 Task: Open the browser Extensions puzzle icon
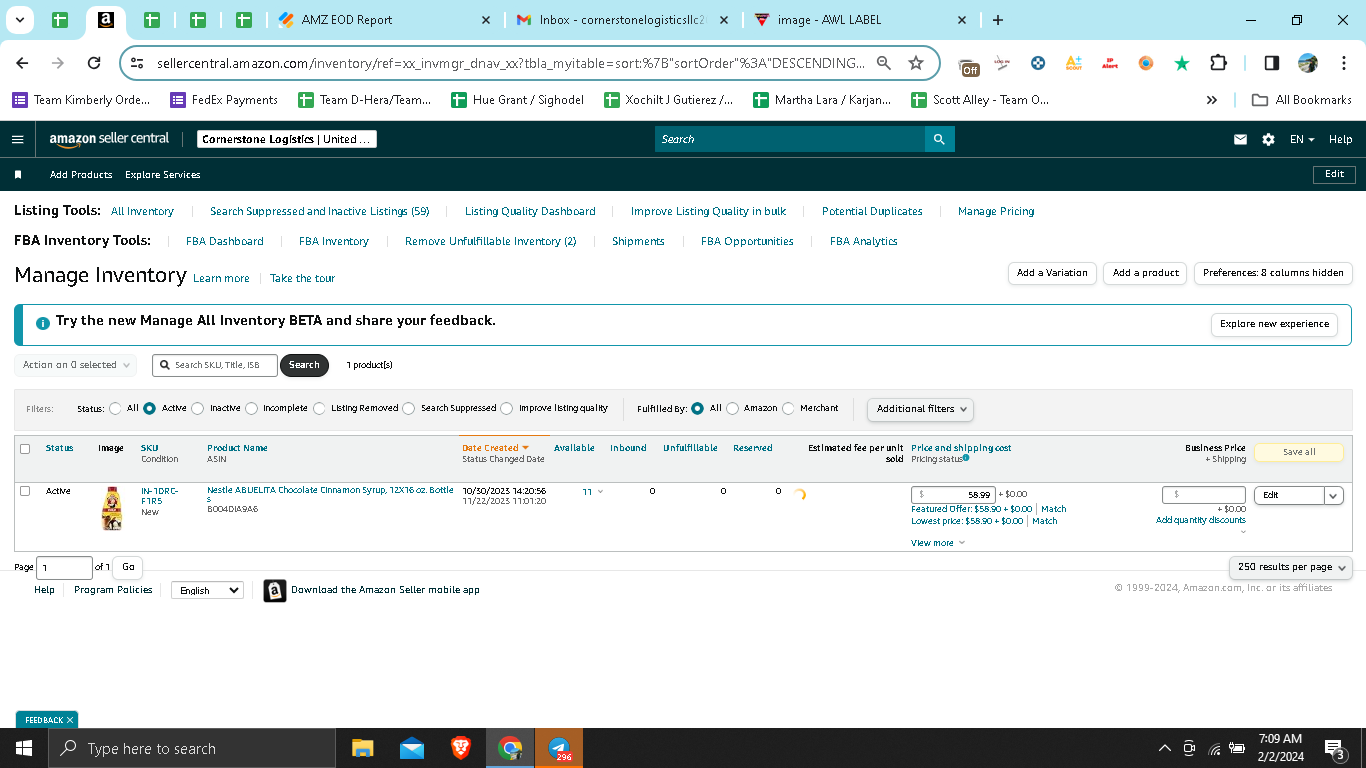click(1218, 63)
